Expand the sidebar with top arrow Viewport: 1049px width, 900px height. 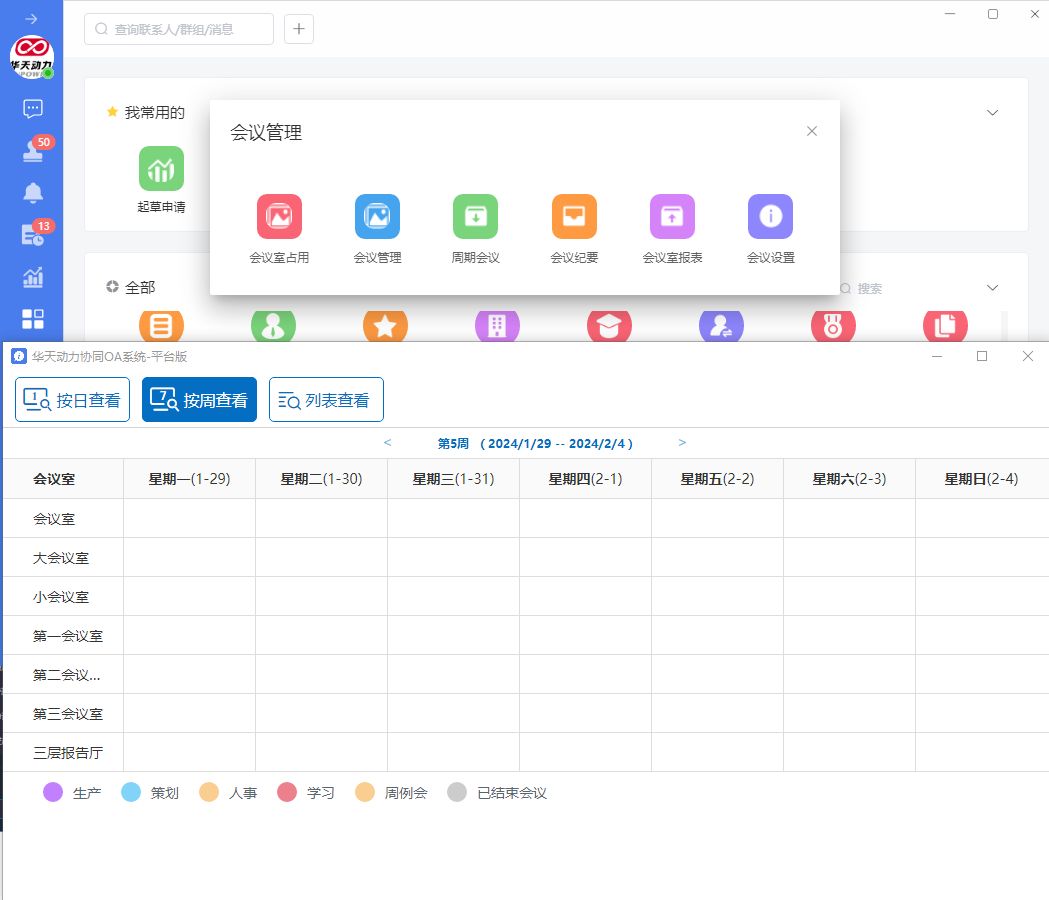[x=32, y=19]
